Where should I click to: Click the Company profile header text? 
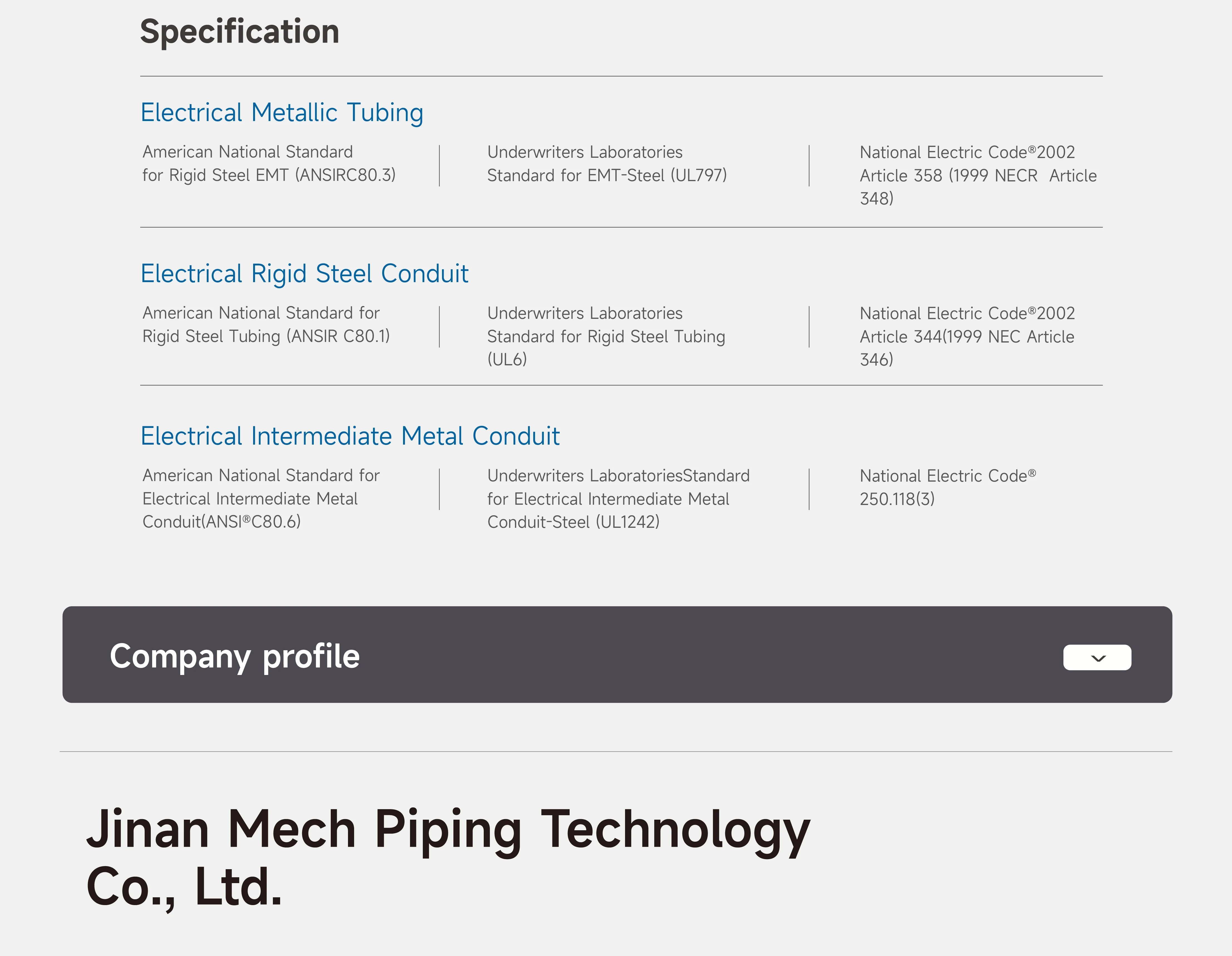click(235, 656)
